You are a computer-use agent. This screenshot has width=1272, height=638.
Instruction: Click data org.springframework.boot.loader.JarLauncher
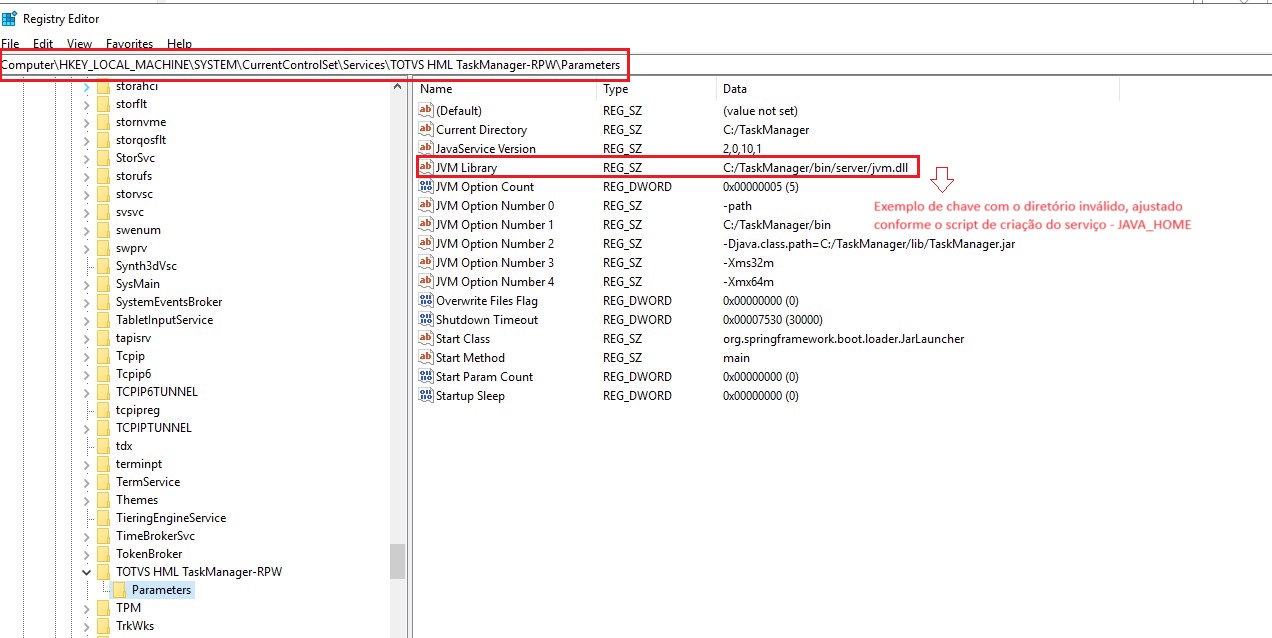(x=843, y=339)
